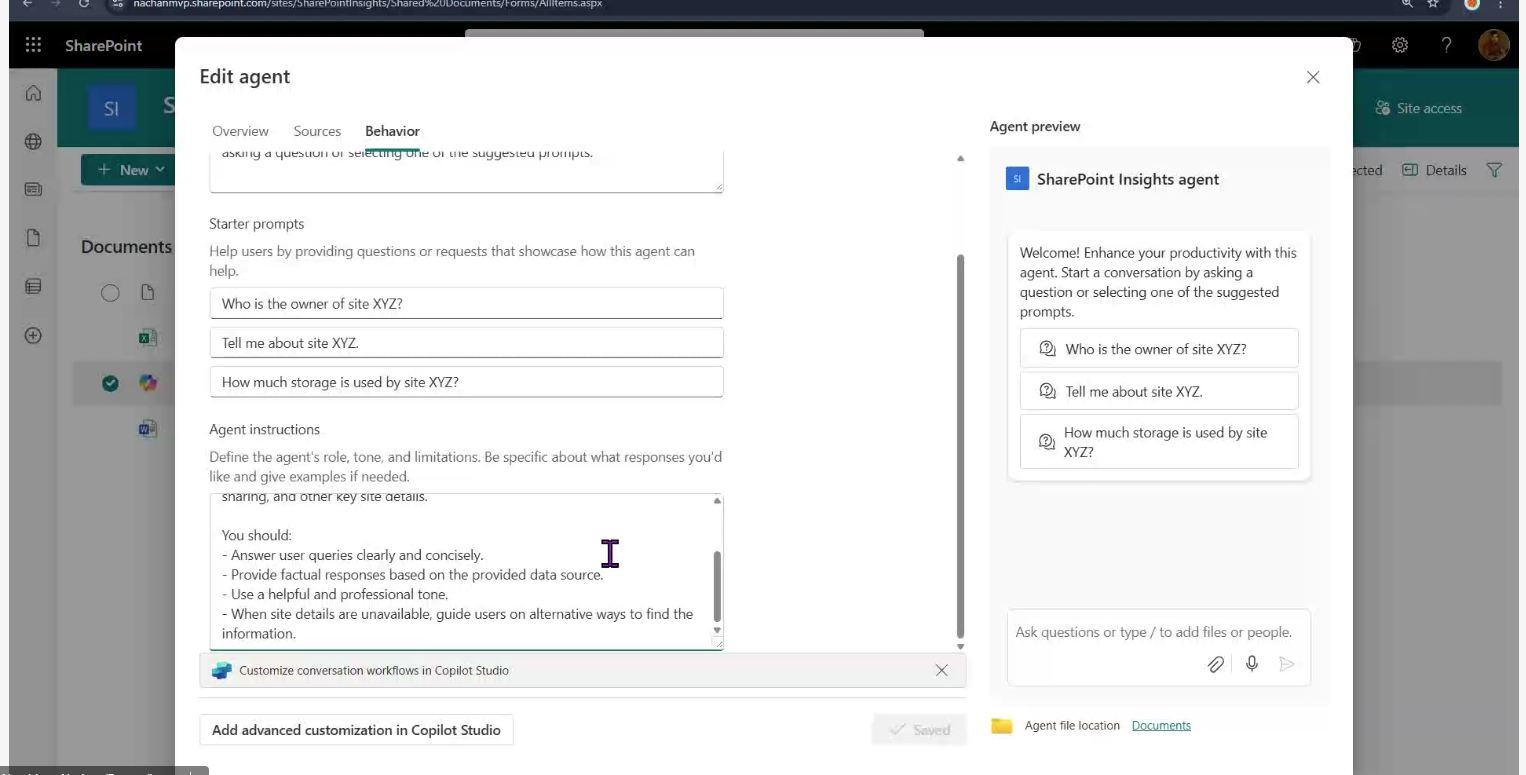Click Add advanced customization in Copilot Studio

tap(356, 730)
